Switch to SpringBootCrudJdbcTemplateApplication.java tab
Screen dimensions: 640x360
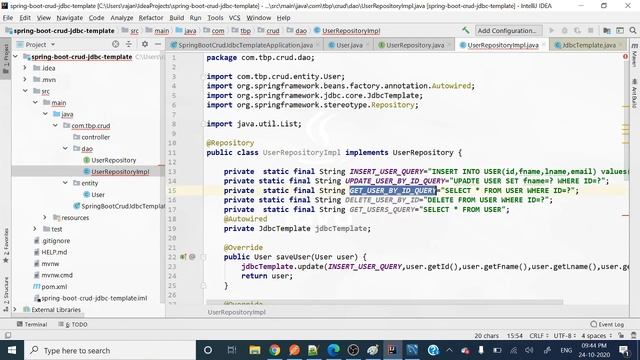click(x=245, y=45)
